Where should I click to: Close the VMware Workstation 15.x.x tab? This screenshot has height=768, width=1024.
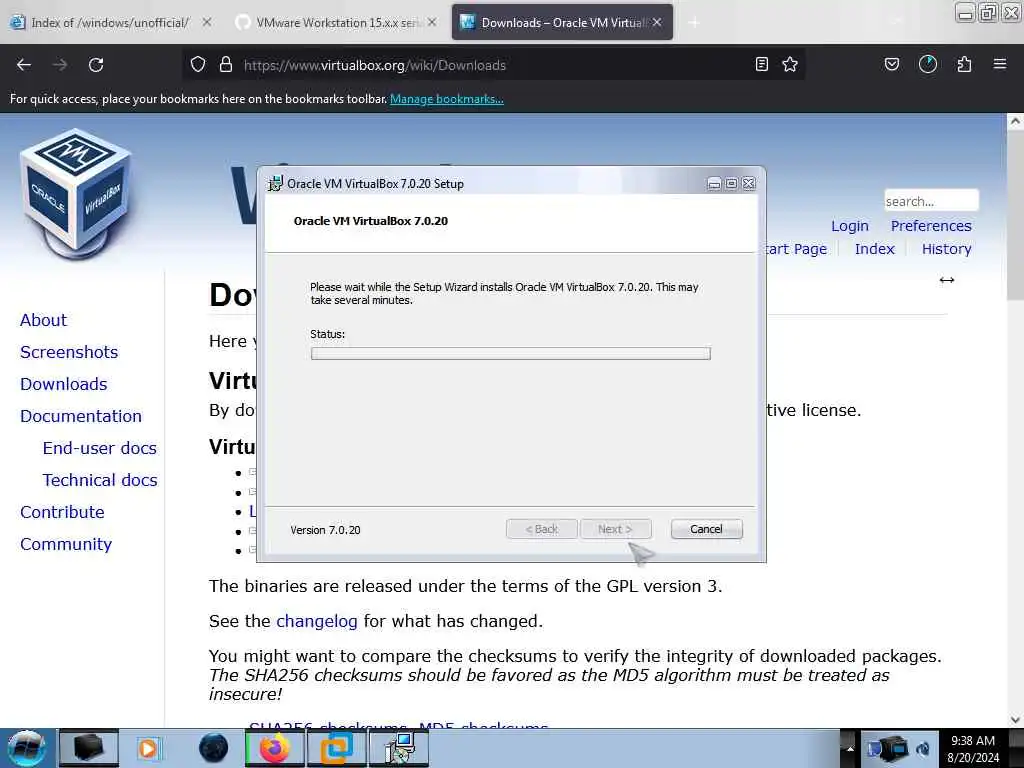point(432,22)
